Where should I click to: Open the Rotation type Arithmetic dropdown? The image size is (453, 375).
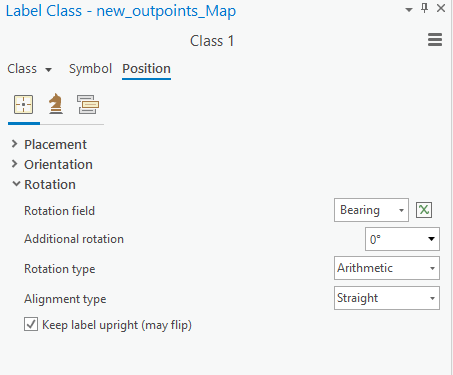point(387,268)
